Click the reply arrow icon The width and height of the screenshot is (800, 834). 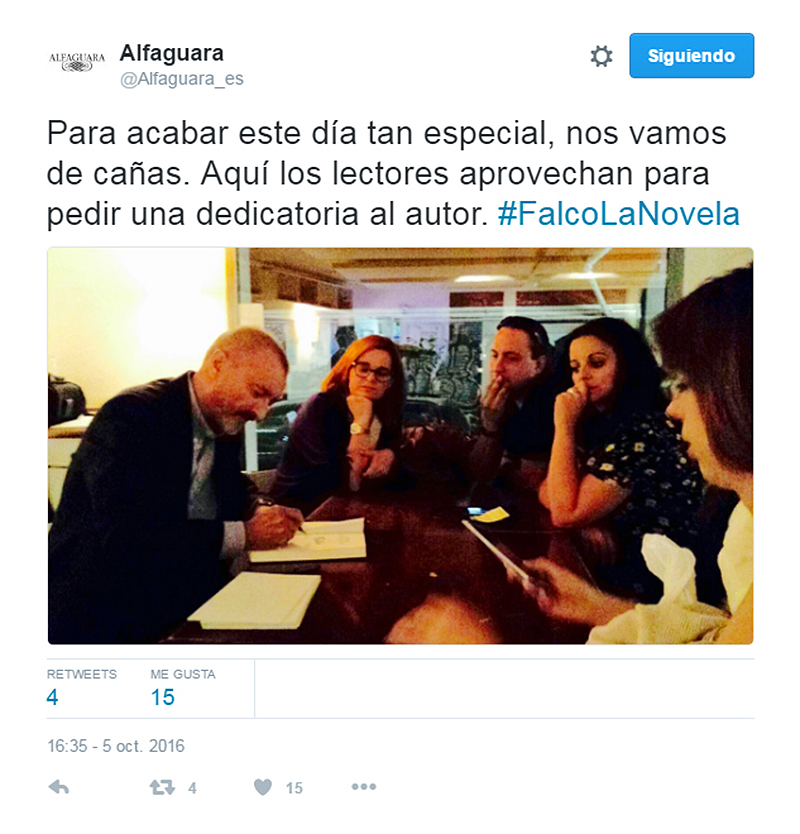59,787
